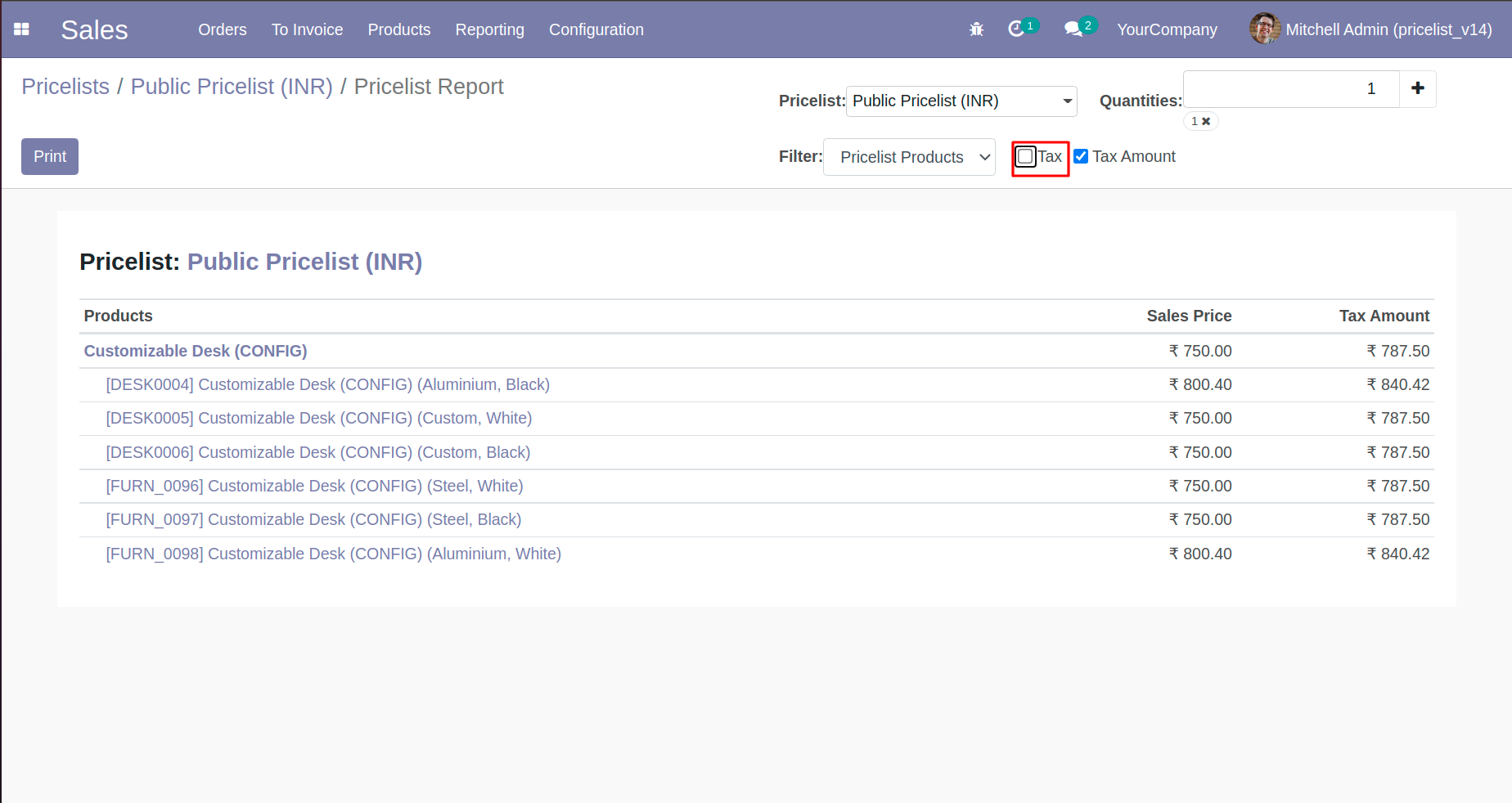
Task: Enable the Tax checkbox
Action: pos(1025,156)
